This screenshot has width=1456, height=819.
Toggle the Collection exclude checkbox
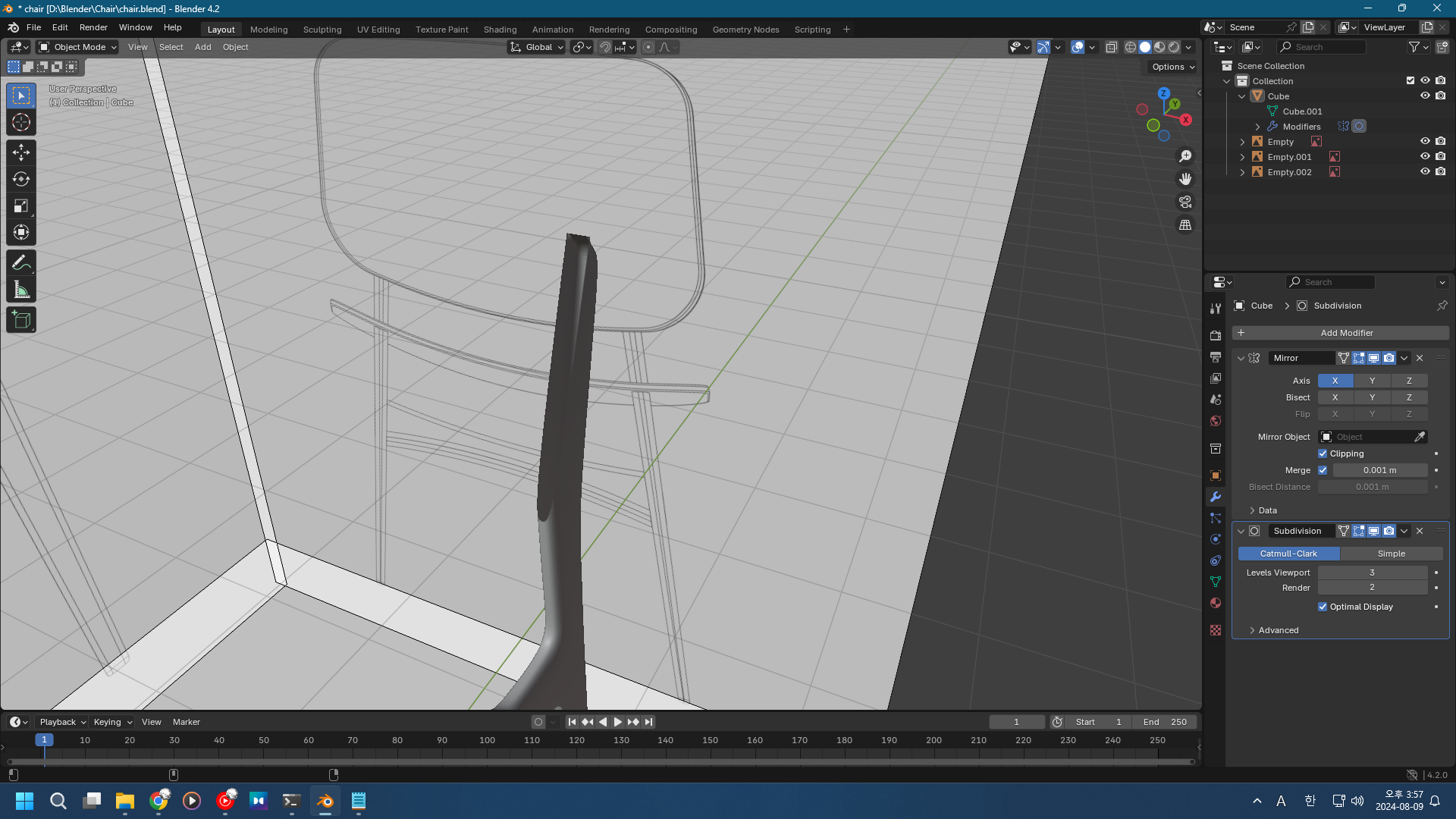(1410, 80)
